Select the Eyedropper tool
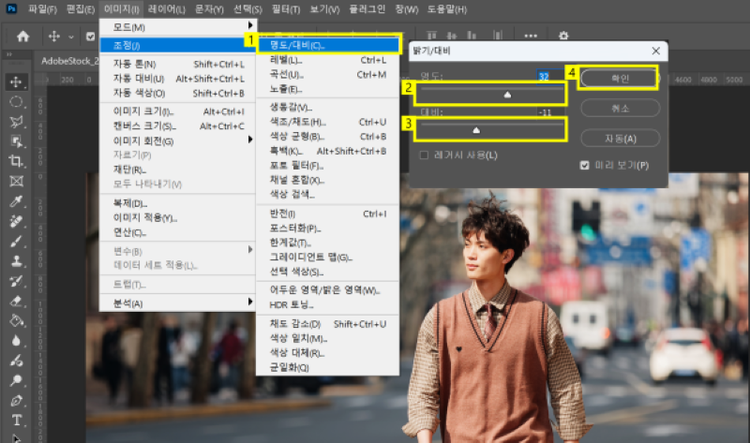Image resolution: width=750 pixels, height=443 pixels. 16,201
